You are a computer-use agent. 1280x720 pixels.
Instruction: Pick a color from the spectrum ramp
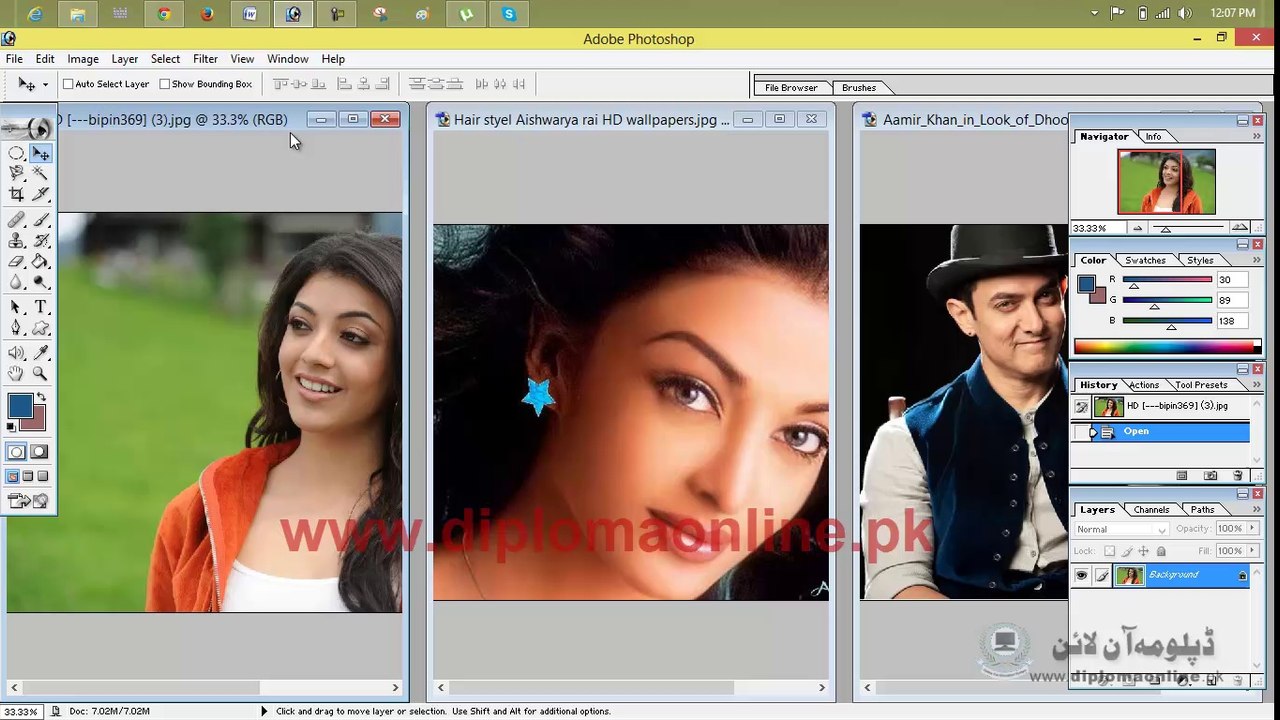[x=1167, y=347]
